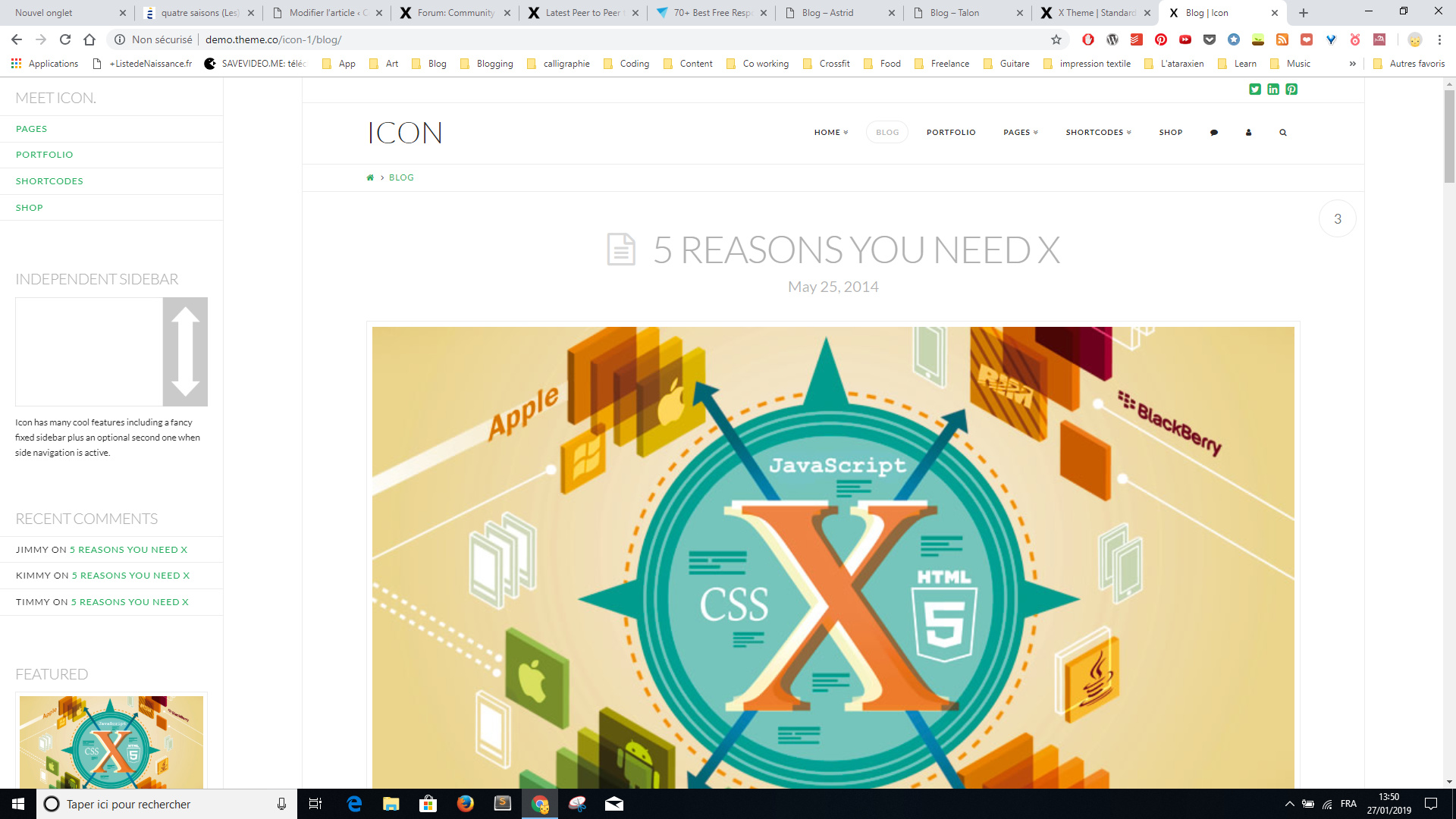Expand the PAGES dropdown in navbar
The image size is (1456, 819).
pos(1021,133)
